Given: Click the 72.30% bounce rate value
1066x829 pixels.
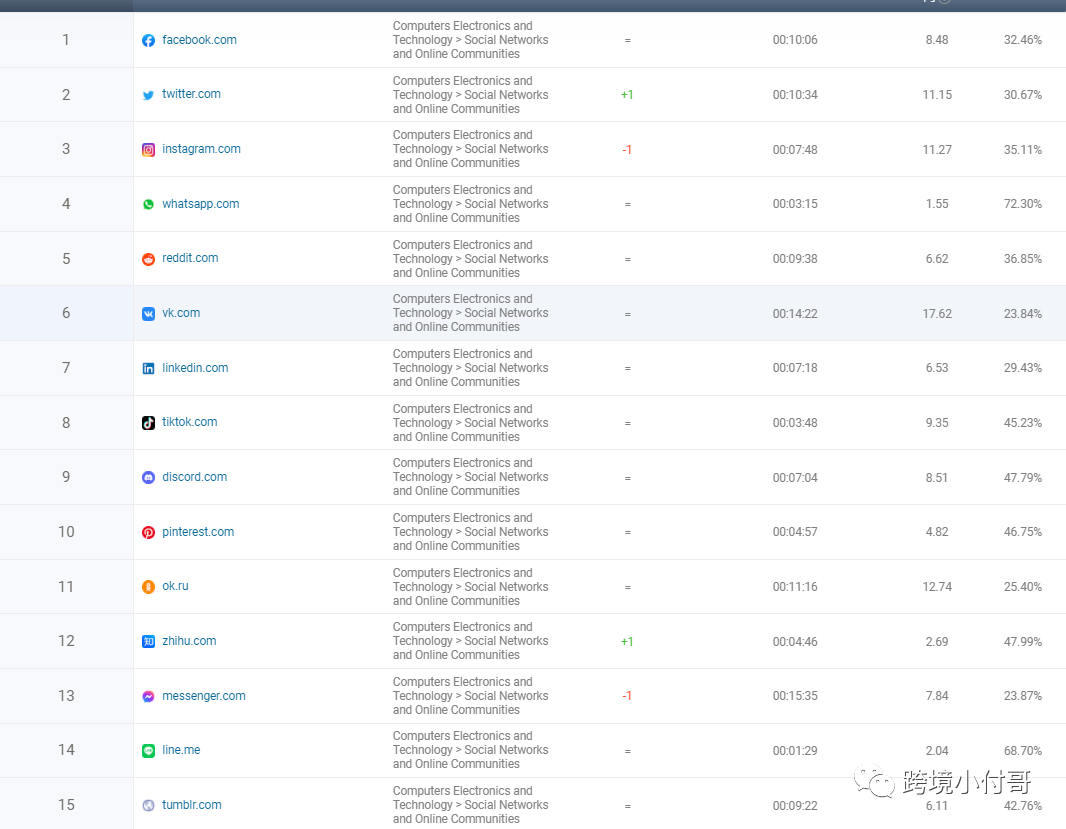Looking at the screenshot, I should 1022,204.
